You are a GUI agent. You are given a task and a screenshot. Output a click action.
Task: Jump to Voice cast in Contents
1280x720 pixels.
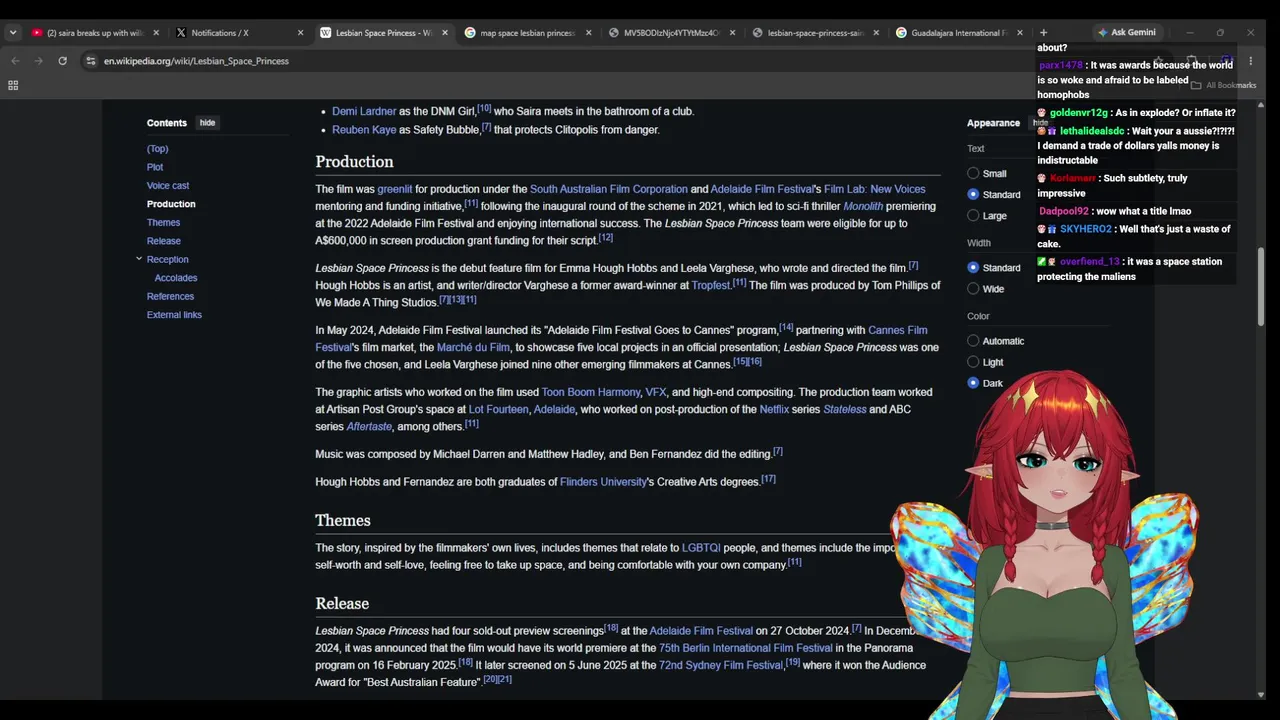tap(168, 186)
